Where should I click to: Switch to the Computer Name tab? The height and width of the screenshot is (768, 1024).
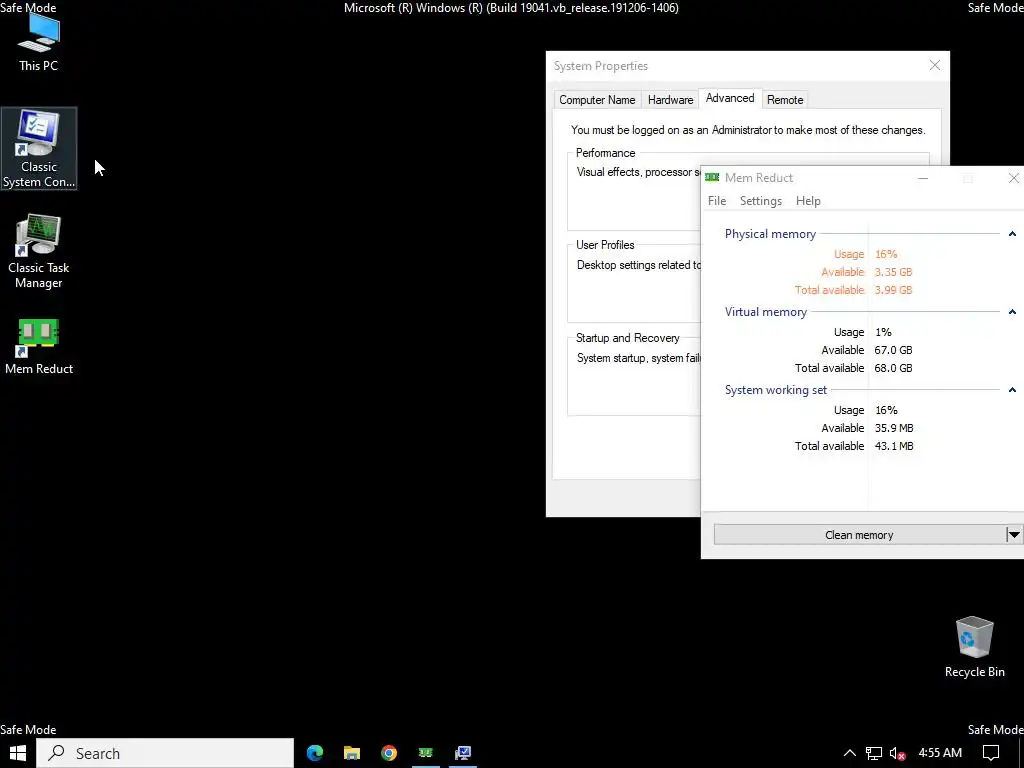point(597,100)
